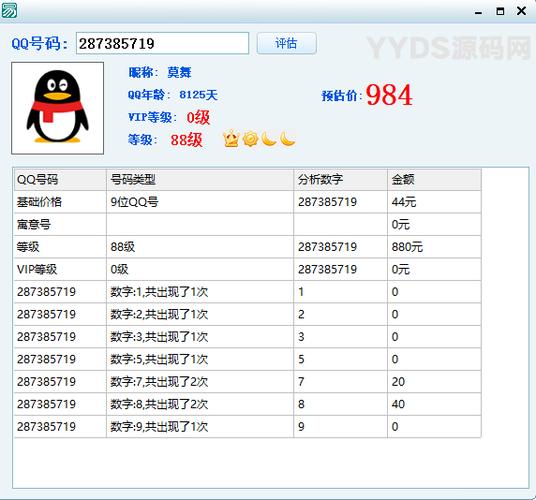Click the QQ penguin avatar image
The image size is (536, 500).
(x=57, y=108)
